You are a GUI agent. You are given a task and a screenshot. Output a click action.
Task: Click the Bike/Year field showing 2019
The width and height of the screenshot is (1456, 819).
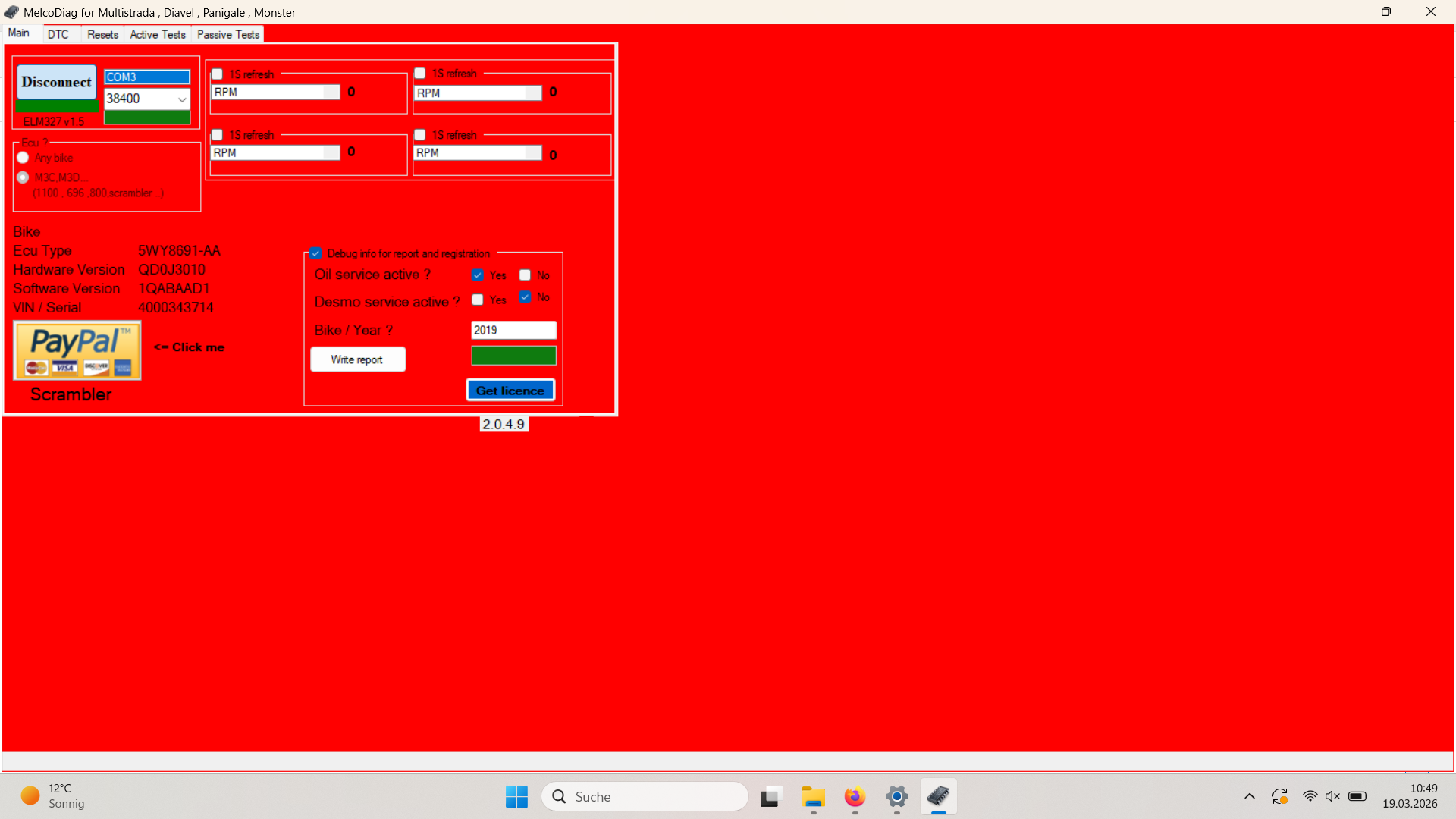[513, 330]
